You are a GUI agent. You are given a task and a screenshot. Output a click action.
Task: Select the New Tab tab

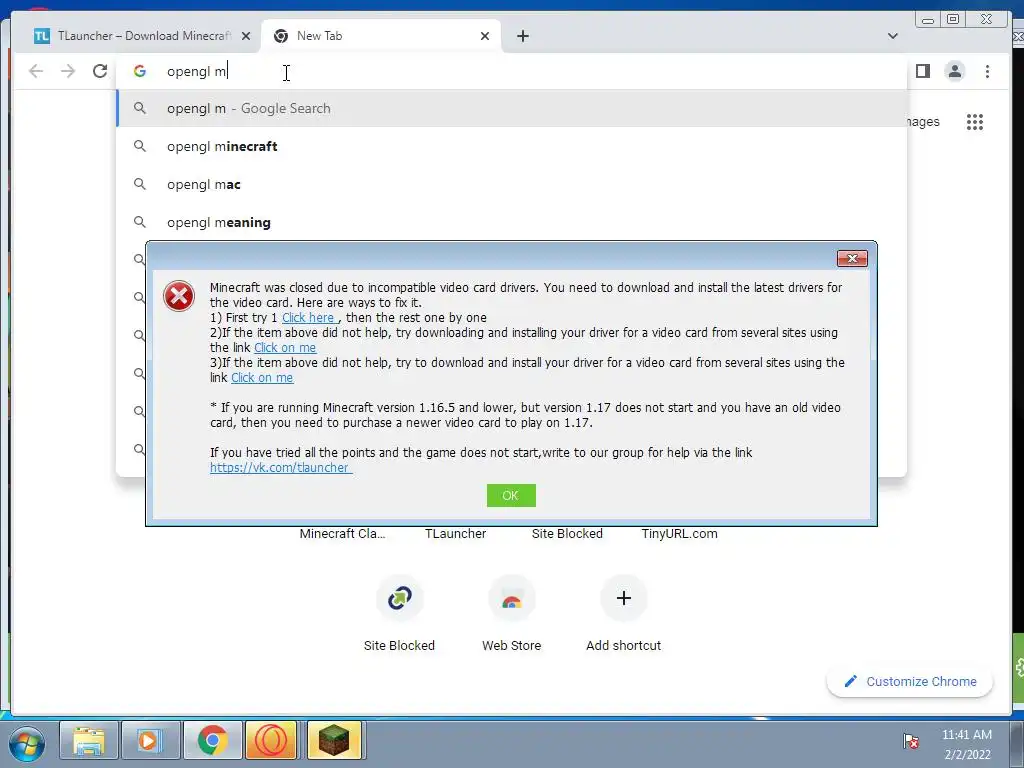(381, 36)
